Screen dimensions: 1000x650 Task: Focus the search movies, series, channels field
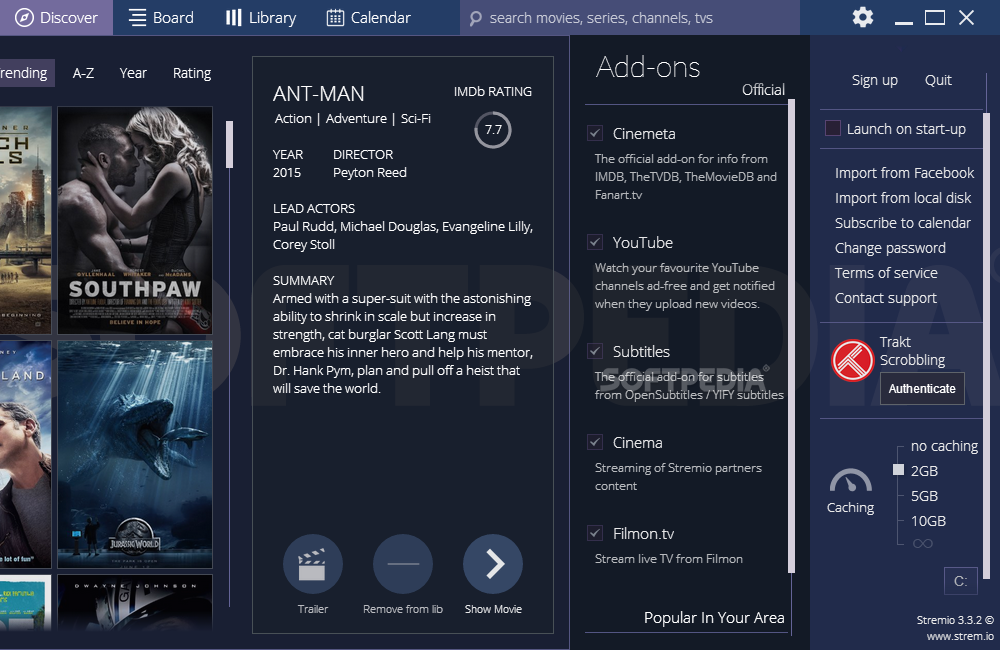point(629,18)
